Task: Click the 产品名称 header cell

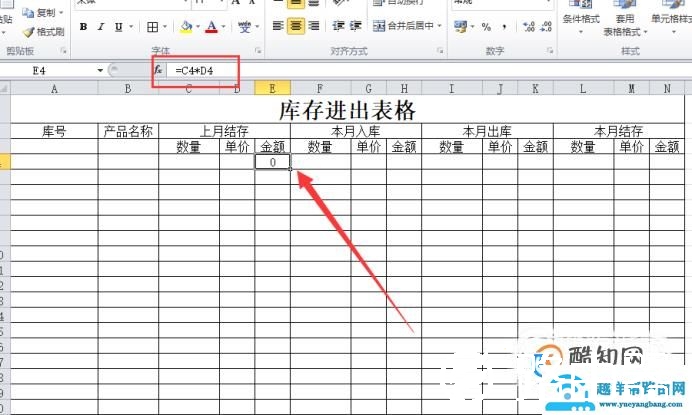Action: point(128,131)
